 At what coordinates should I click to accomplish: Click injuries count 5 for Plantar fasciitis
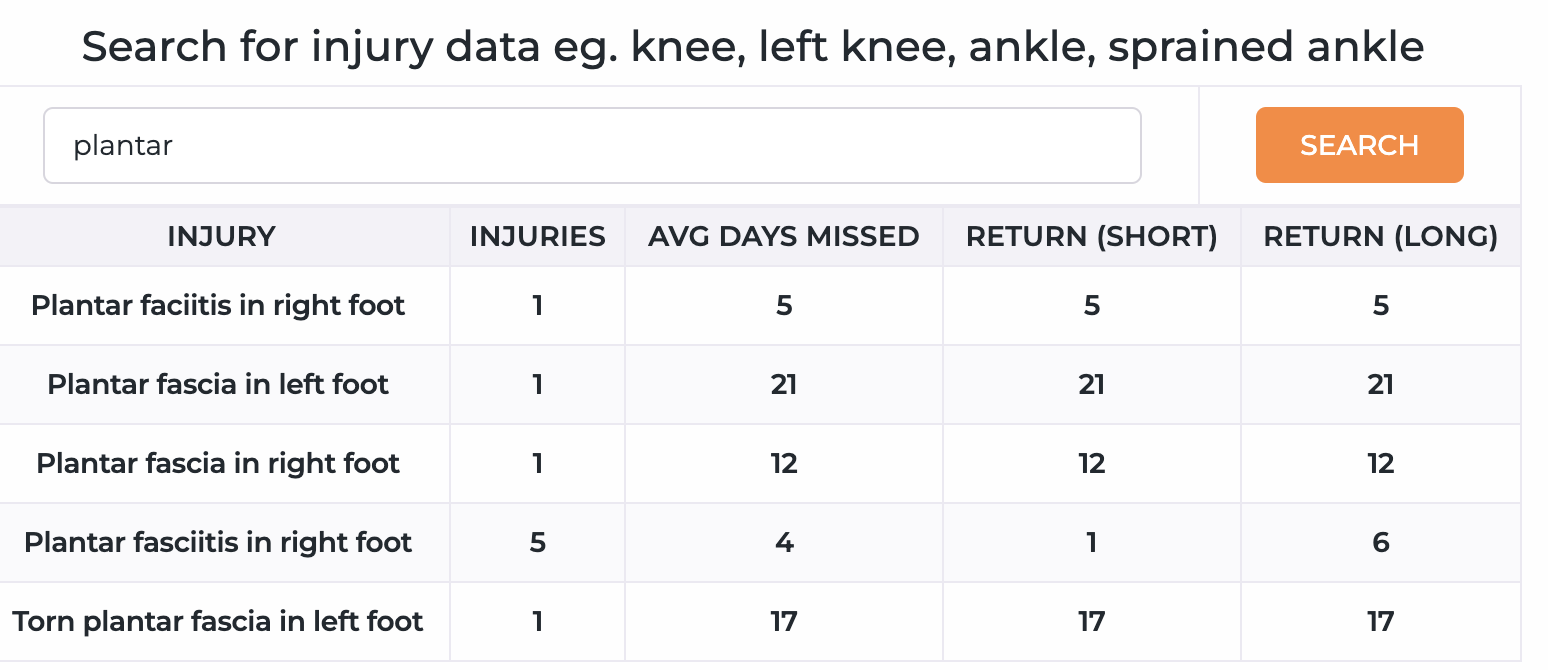538,542
